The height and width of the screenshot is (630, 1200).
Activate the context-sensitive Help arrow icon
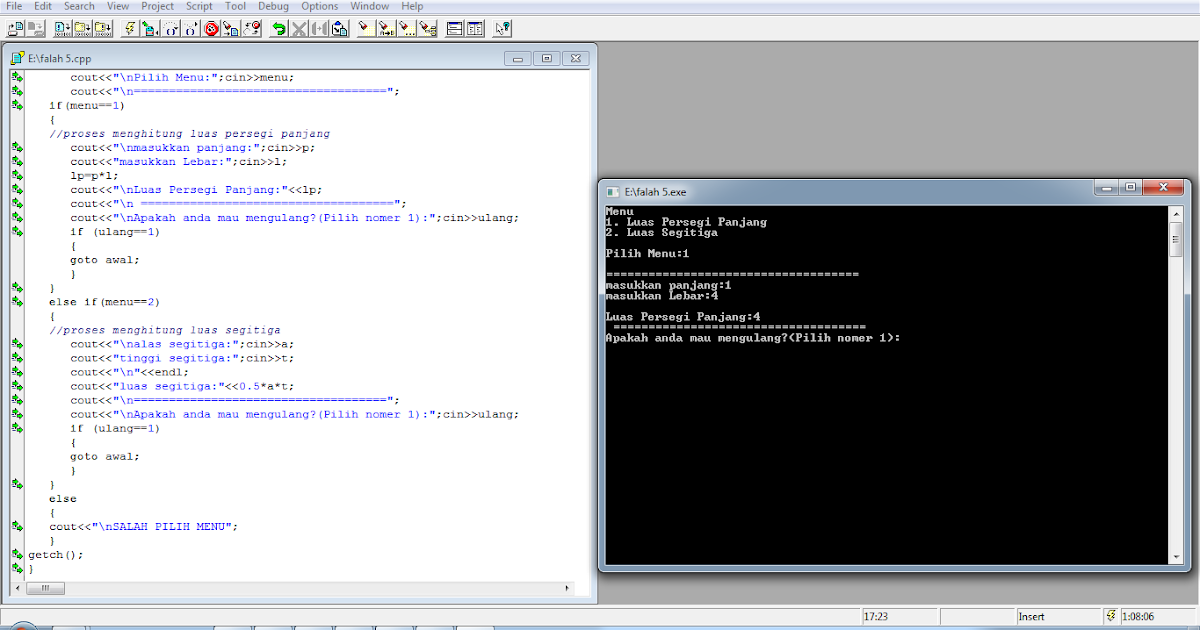[x=500, y=28]
